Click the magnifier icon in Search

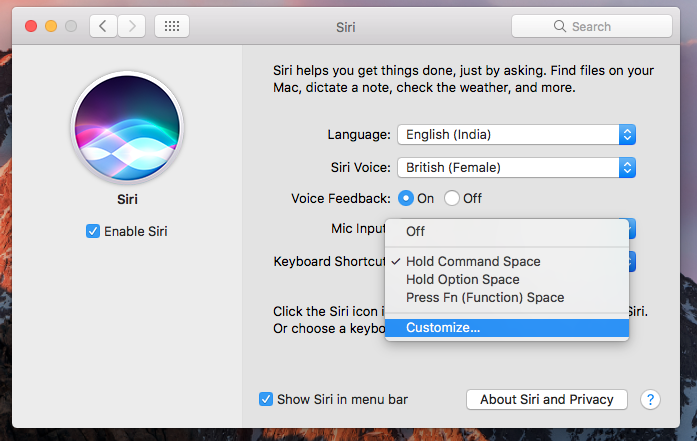560,26
